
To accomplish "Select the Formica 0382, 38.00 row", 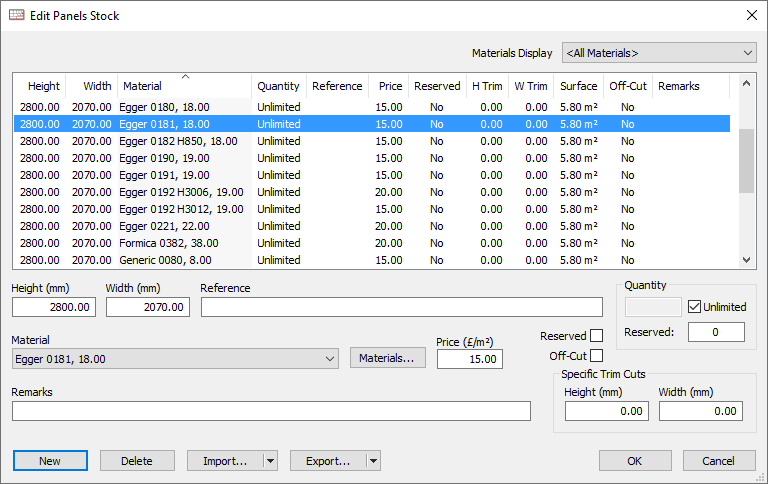I will click(x=180, y=243).
